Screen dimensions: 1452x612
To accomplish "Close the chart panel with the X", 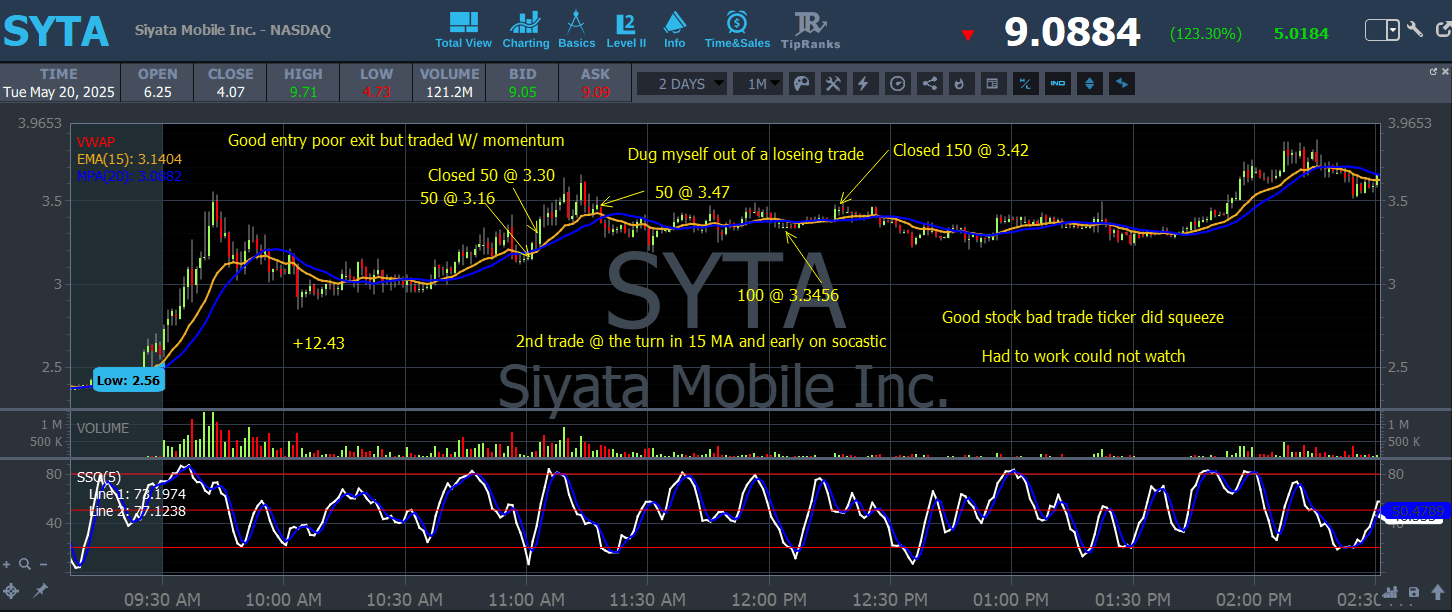I will pyautogui.click(x=1444, y=72).
